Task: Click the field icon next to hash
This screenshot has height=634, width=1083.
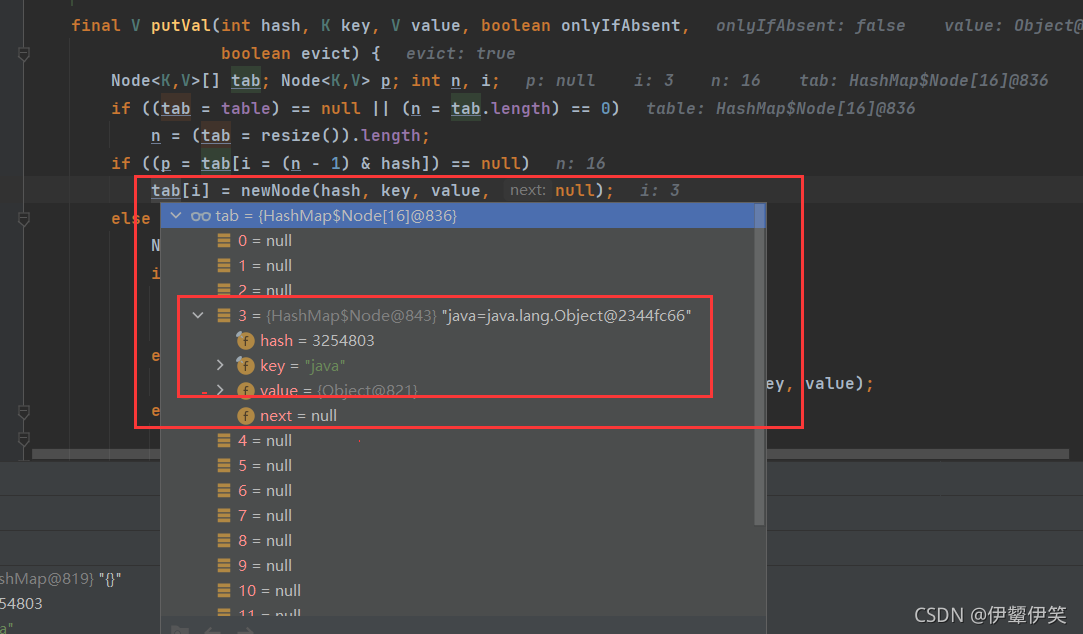Action: [245, 340]
